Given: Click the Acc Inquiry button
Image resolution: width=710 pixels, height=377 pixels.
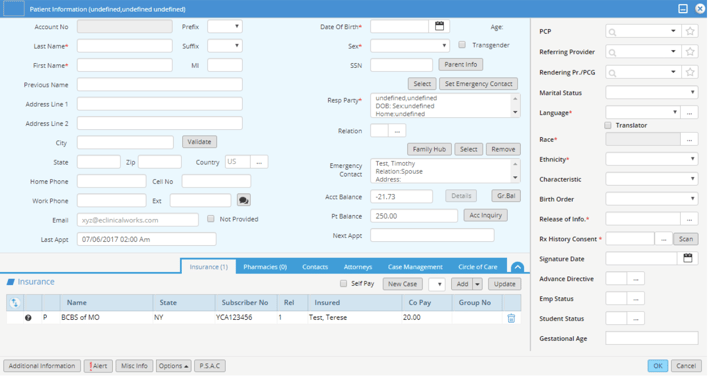Looking at the screenshot, I should tap(485, 215).
